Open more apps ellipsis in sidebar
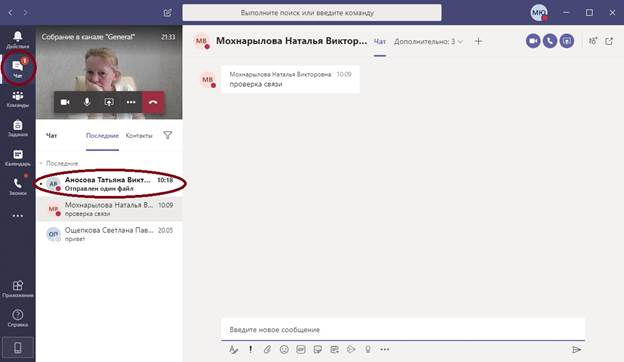Screen dimensions: 624x362 click(18, 216)
